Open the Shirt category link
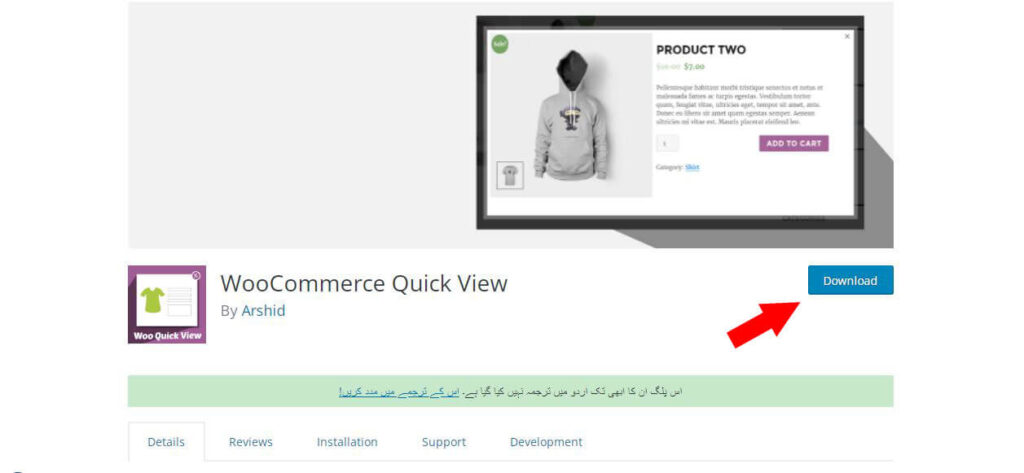Image resolution: width=1024 pixels, height=473 pixels. pyautogui.click(x=692, y=167)
